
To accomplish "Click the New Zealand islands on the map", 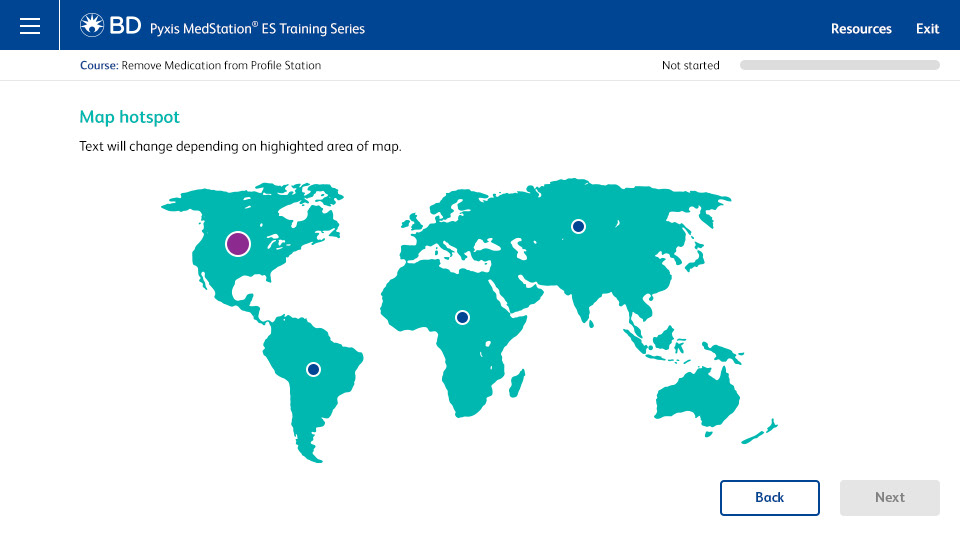I will coord(760,432).
